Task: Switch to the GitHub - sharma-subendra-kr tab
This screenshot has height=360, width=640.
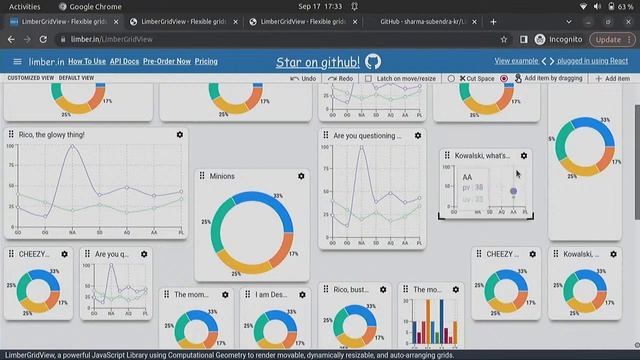Action: click(422, 22)
